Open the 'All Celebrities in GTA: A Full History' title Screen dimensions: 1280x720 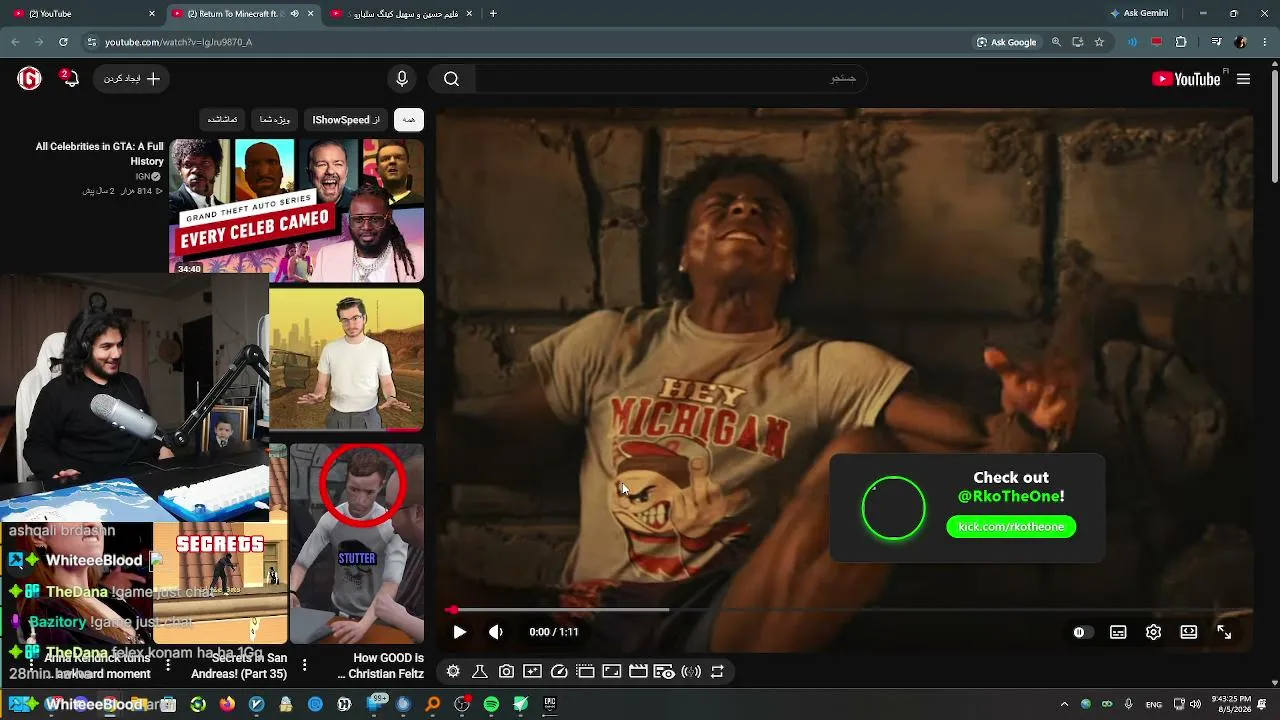[x=99, y=154]
